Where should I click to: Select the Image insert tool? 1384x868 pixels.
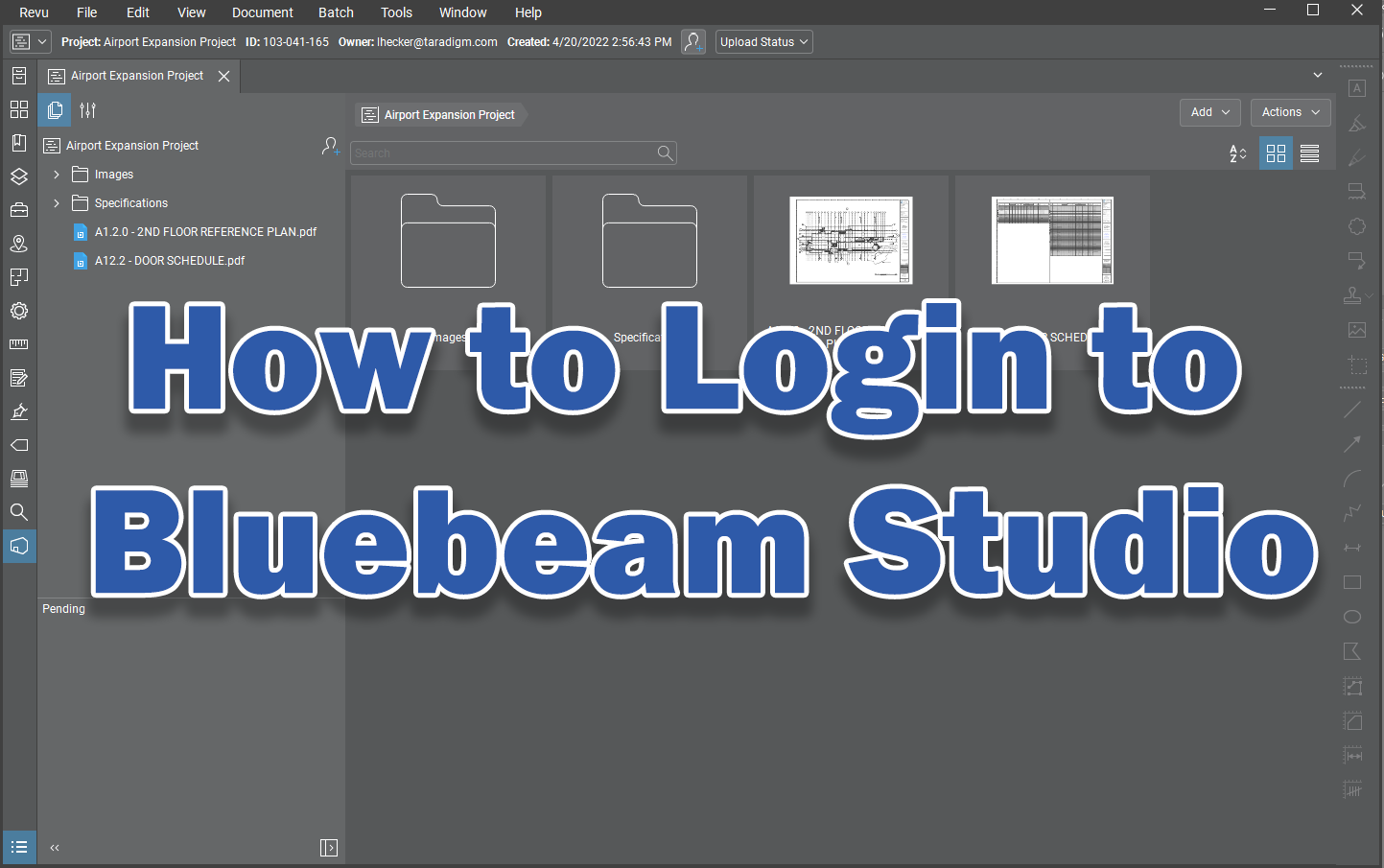point(1356,330)
